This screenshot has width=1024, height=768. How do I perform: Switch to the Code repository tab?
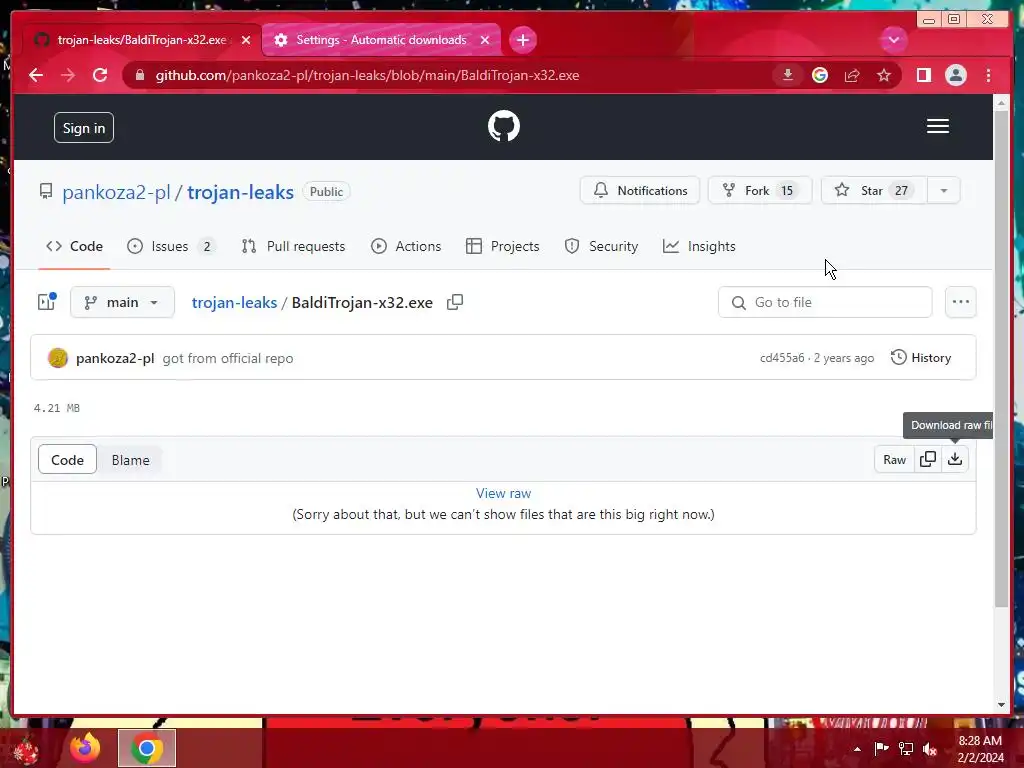[74, 246]
